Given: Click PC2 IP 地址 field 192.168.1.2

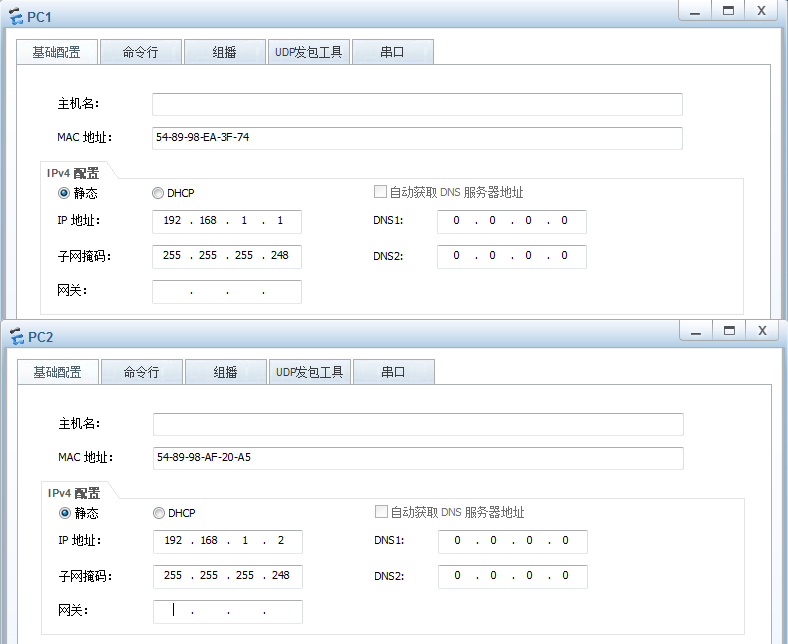Looking at the screenshot, I should 228,541.
